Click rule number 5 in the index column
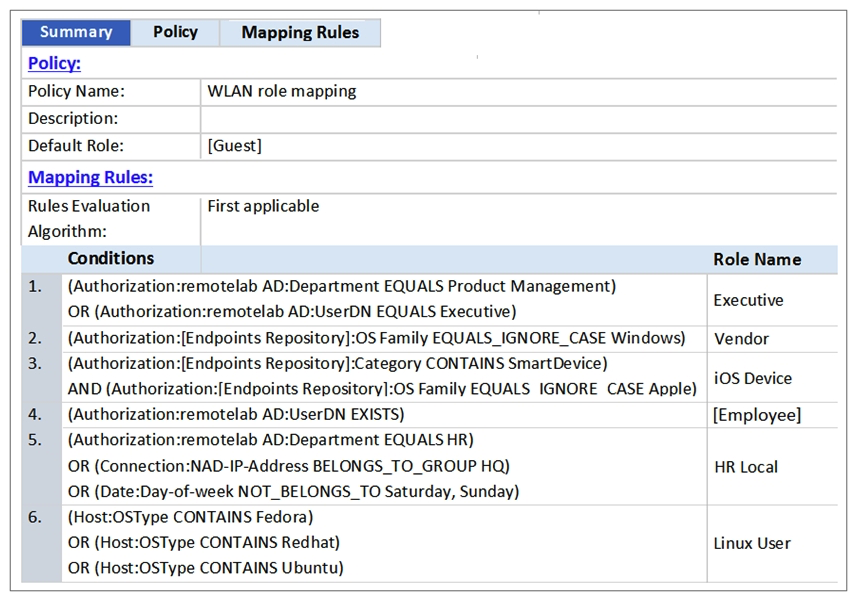 point(34,440)
